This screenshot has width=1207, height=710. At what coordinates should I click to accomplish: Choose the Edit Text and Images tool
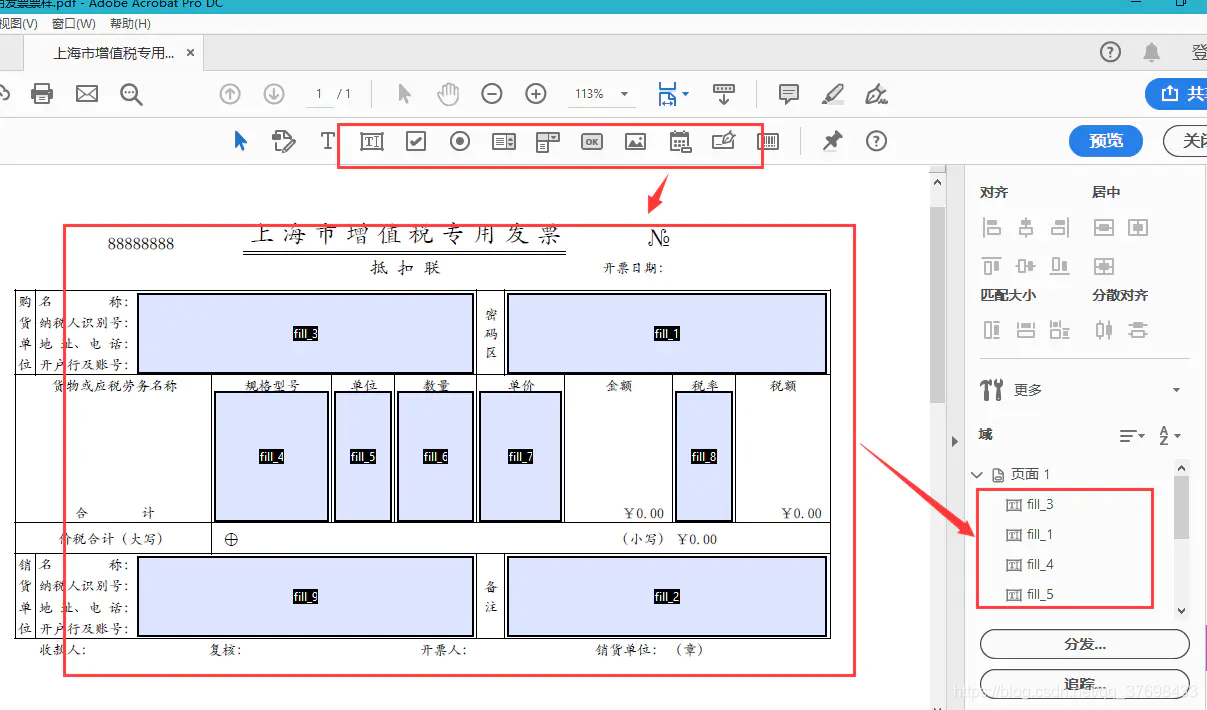point(284,141)
